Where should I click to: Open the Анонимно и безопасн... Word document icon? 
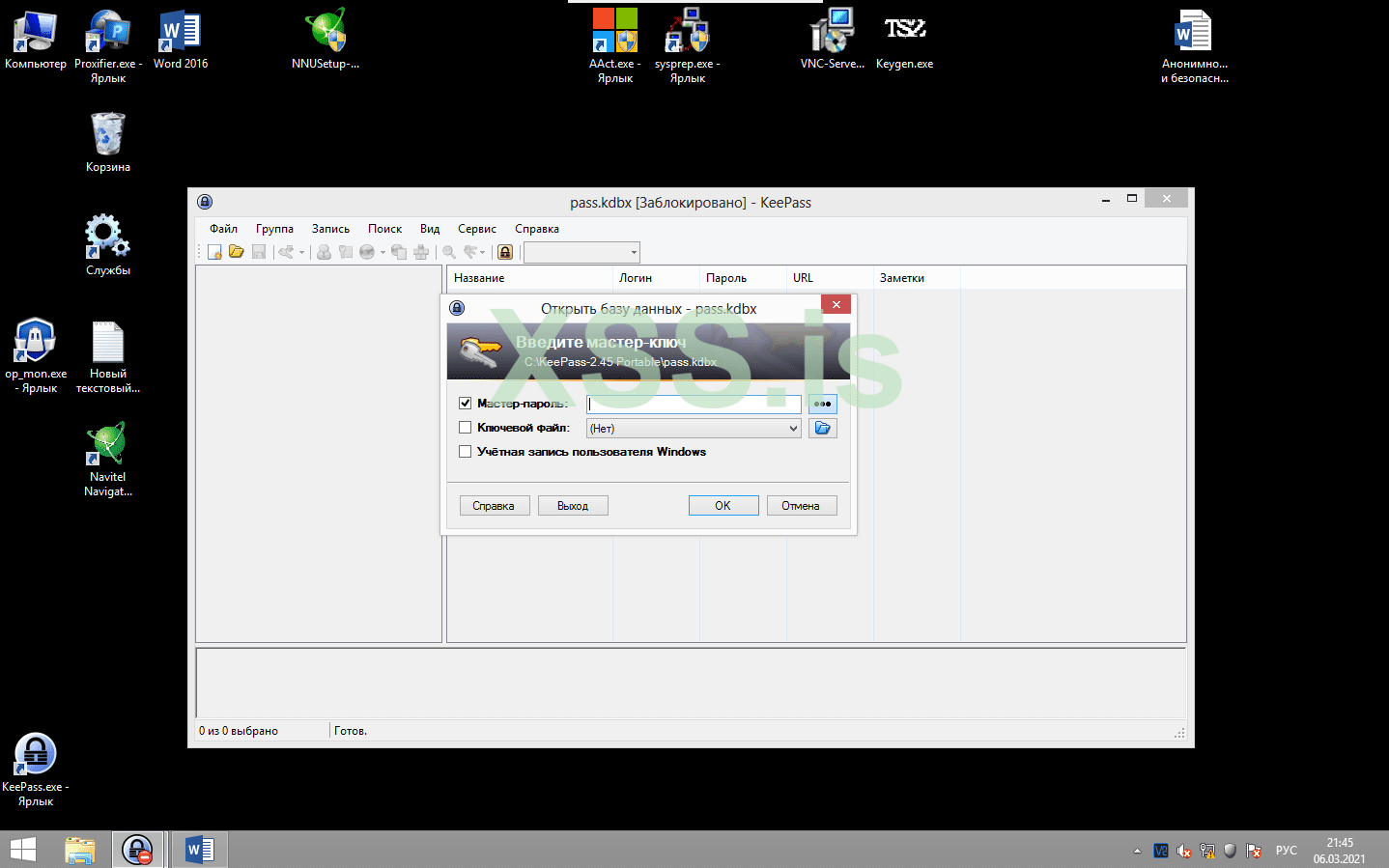point(1195,46)
